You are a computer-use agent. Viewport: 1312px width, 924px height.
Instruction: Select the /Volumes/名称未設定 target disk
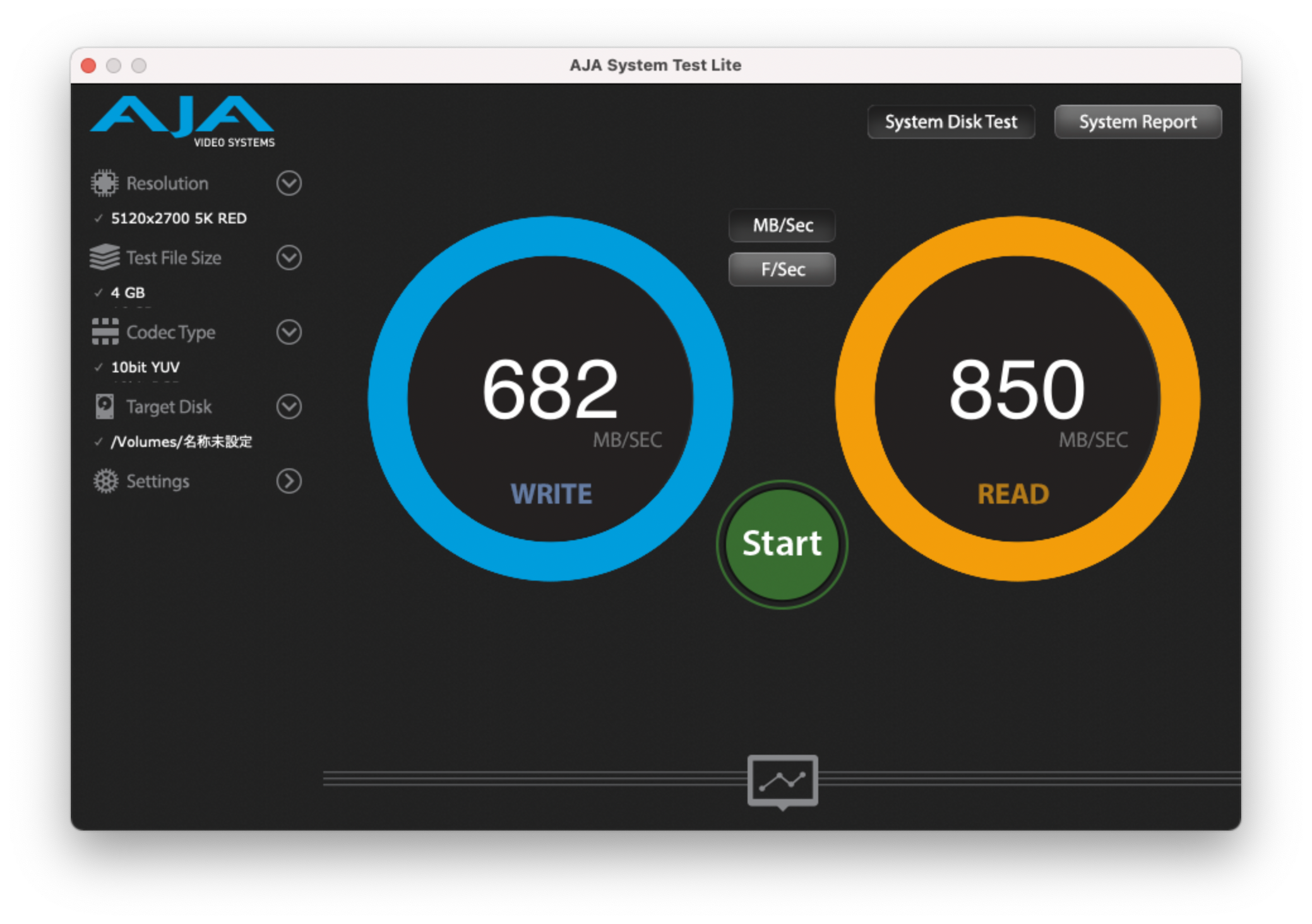(x=181, y=442)
